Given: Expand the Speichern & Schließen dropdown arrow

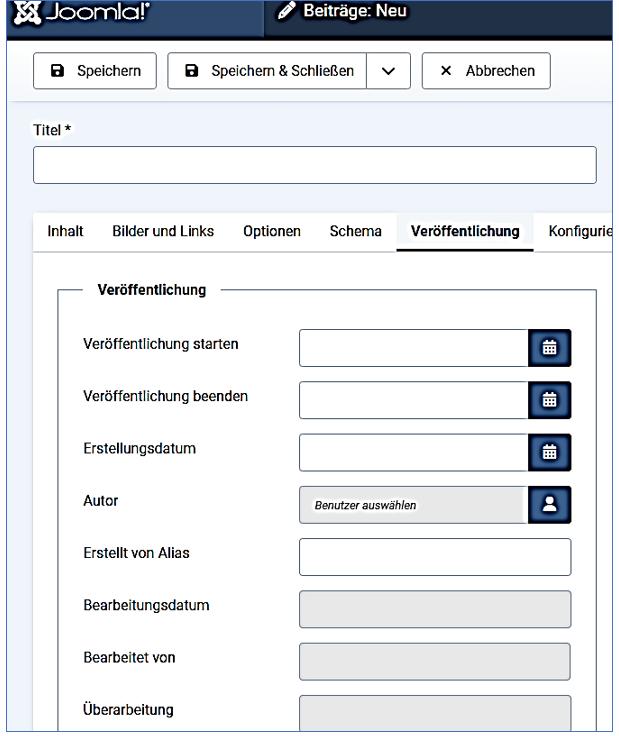Looking at the screenshot, I should (x=388, y=71).
